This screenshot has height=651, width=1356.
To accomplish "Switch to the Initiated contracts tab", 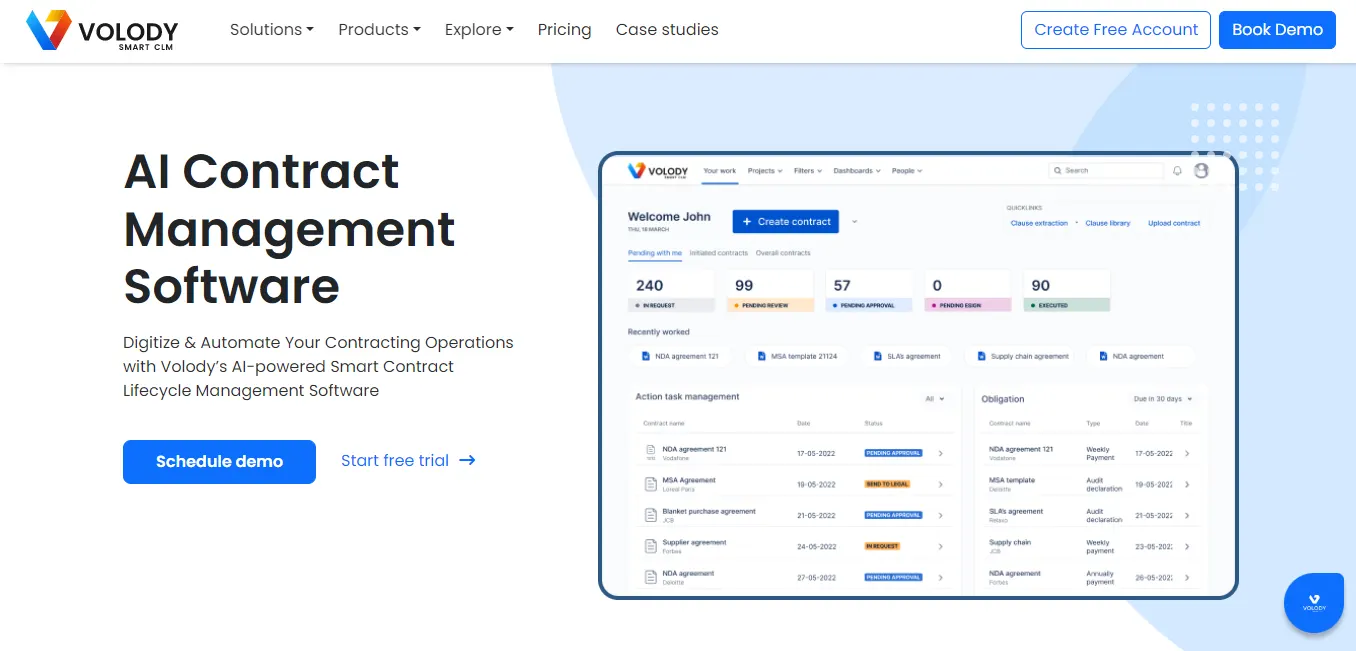I will pyautogui.click(x=719, y=252).
